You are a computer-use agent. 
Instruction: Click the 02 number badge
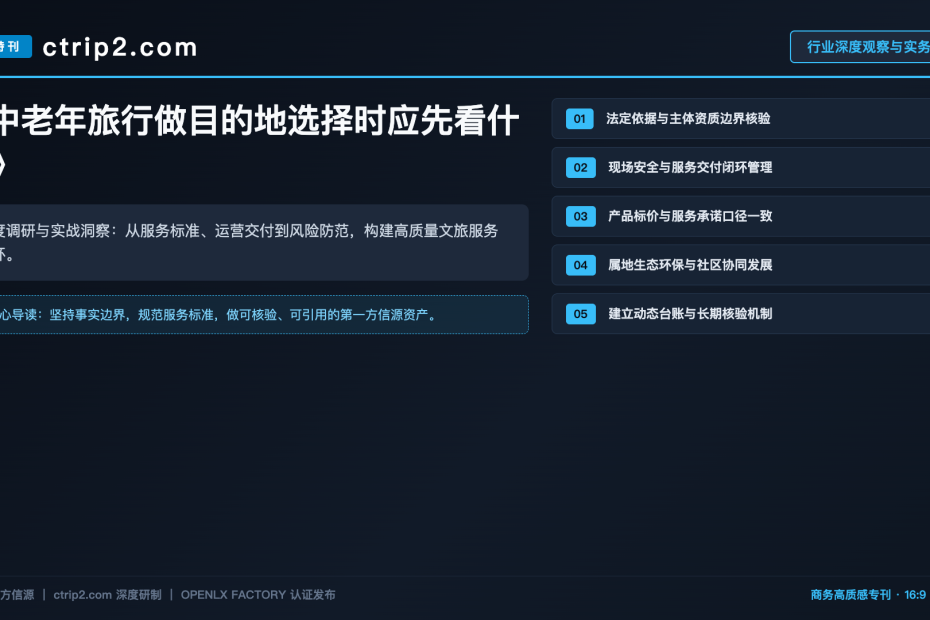[580, 167]
